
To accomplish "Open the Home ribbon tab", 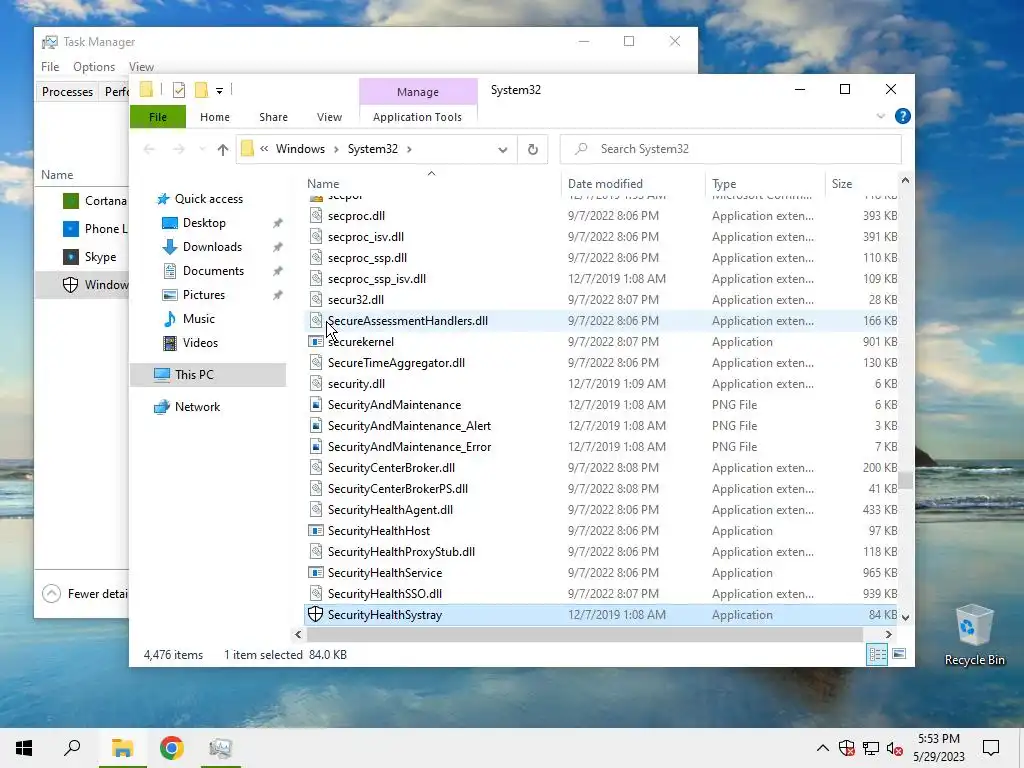I will 215,117.
